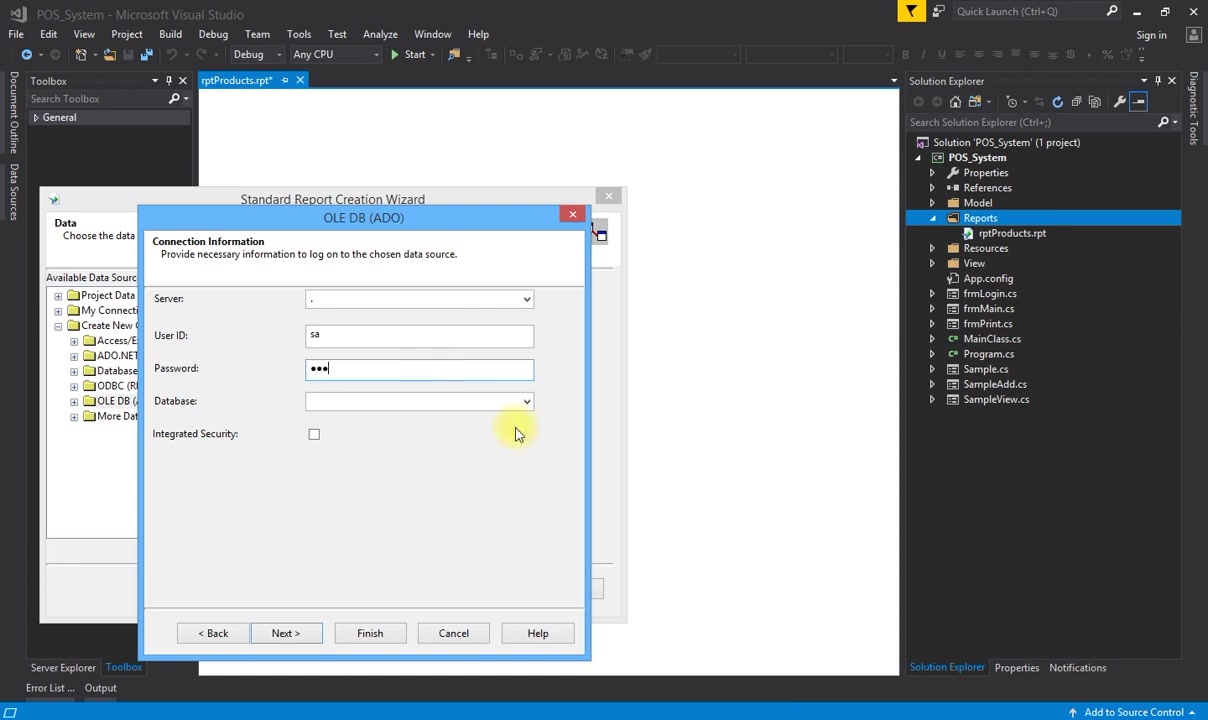
Task: Click the Home icon in Solution Explorer
Action: click(x=955, y=102)
